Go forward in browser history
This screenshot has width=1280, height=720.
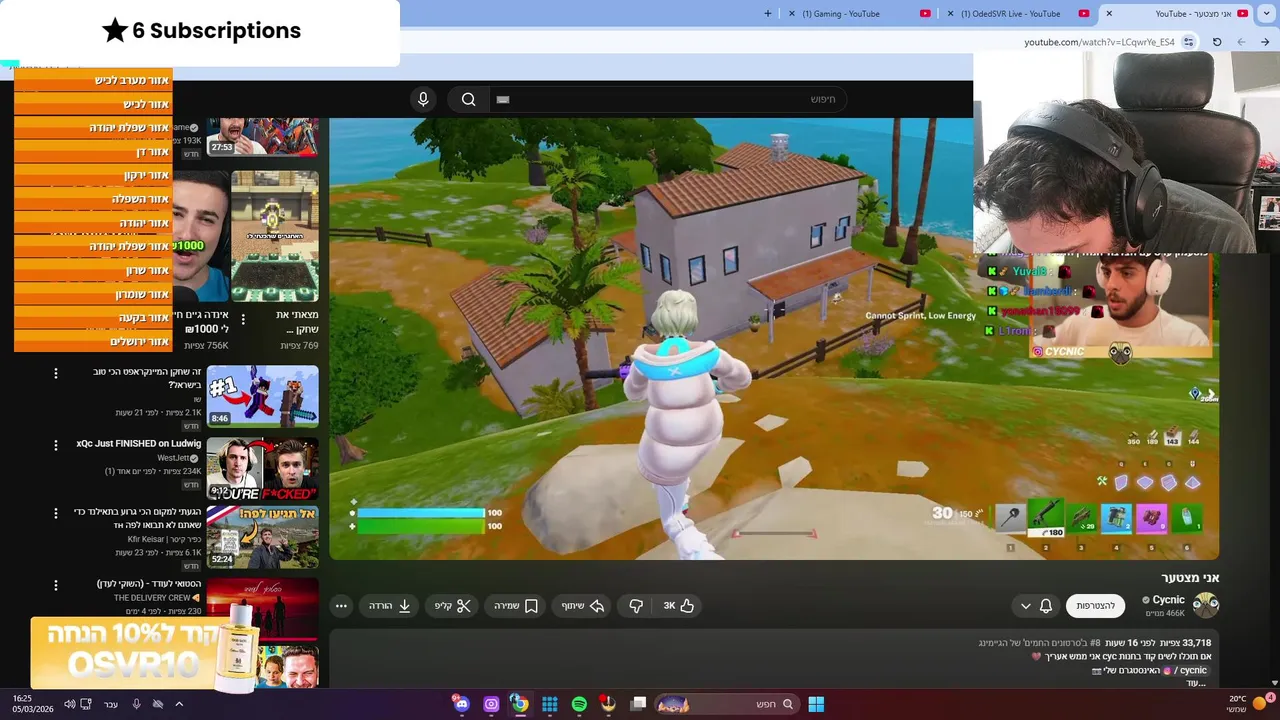(1241, 42)
